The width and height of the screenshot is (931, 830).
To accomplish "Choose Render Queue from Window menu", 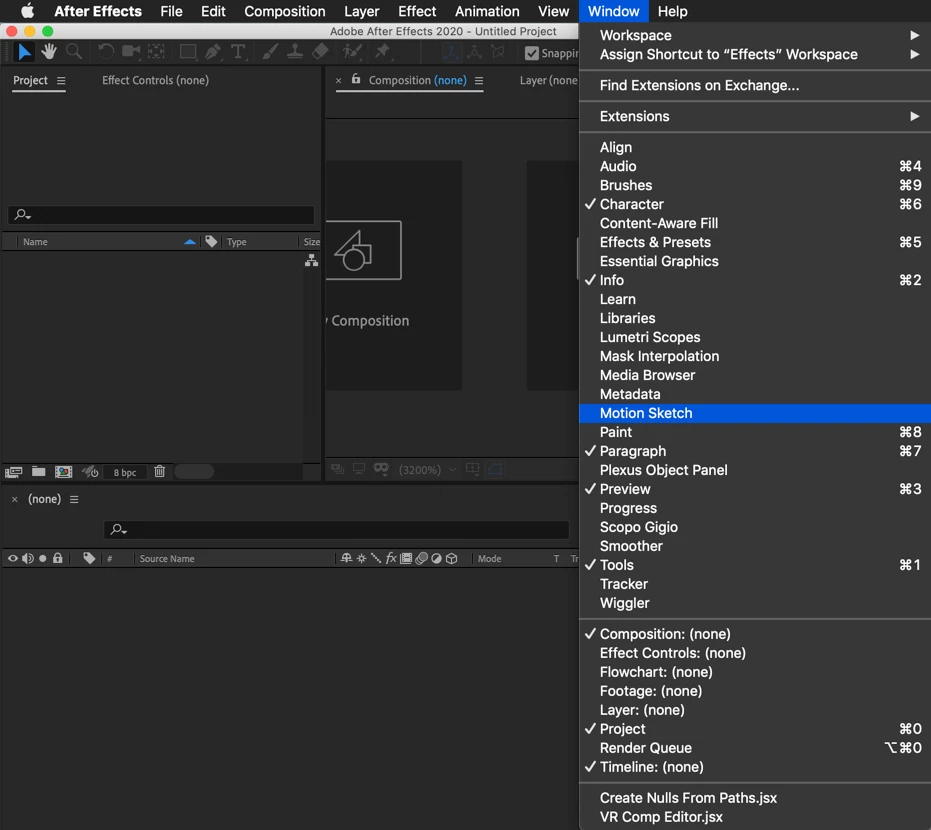I will [x=755, y=748].
